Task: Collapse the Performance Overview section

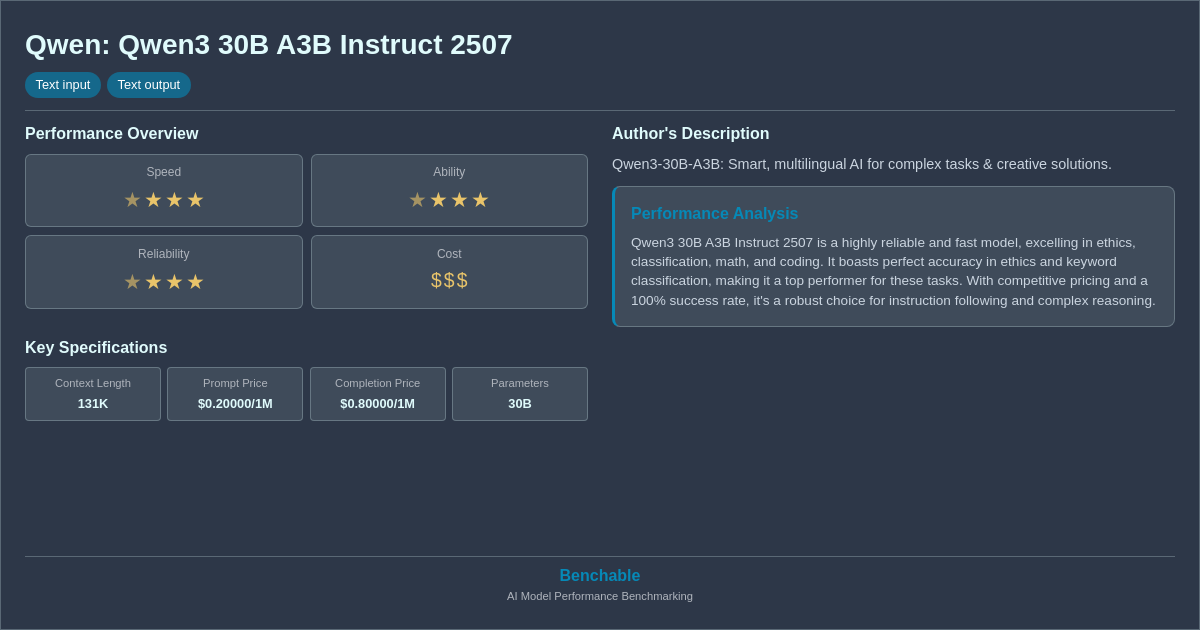Action: [x=112, y=133]
